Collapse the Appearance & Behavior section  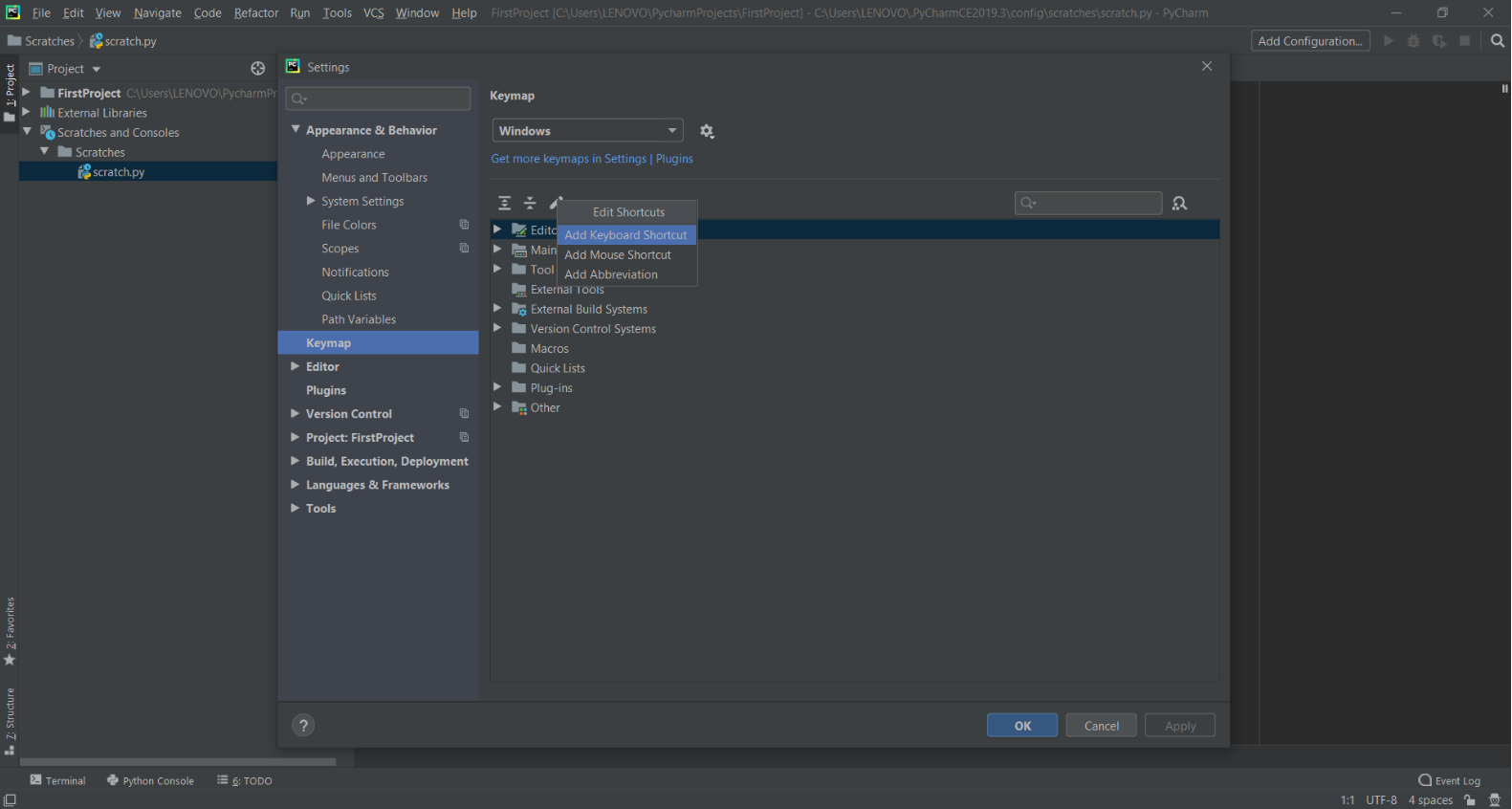296,129
